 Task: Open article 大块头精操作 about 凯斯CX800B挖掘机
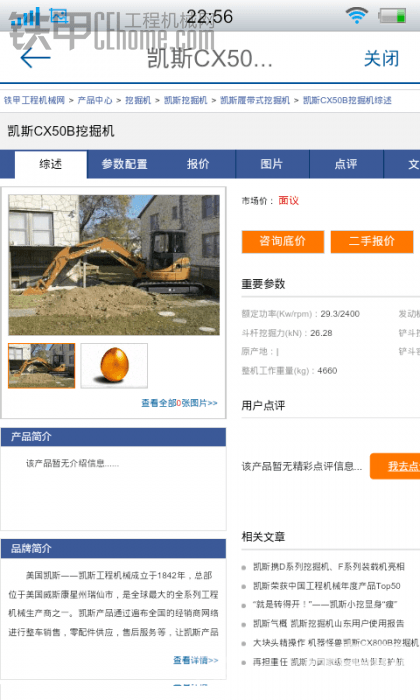click(336, 643)
